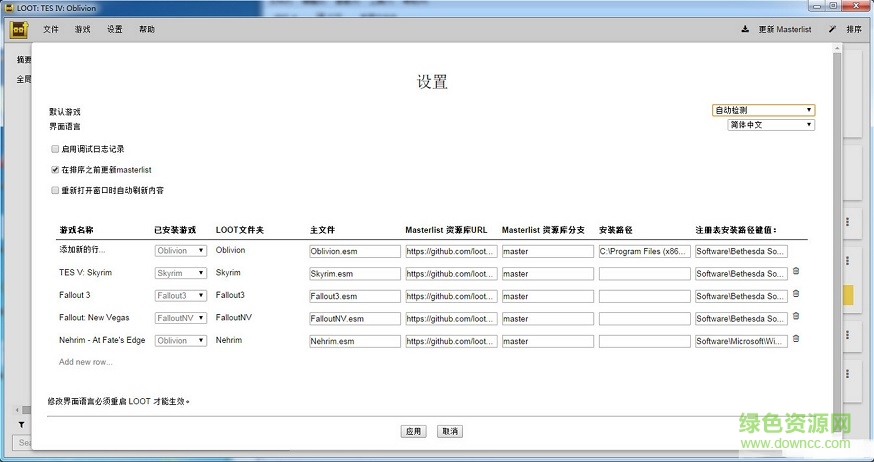Open the default game dropdown (自动检测)
The height and width of the screenshot is (462, 874).
pos(763,110)
